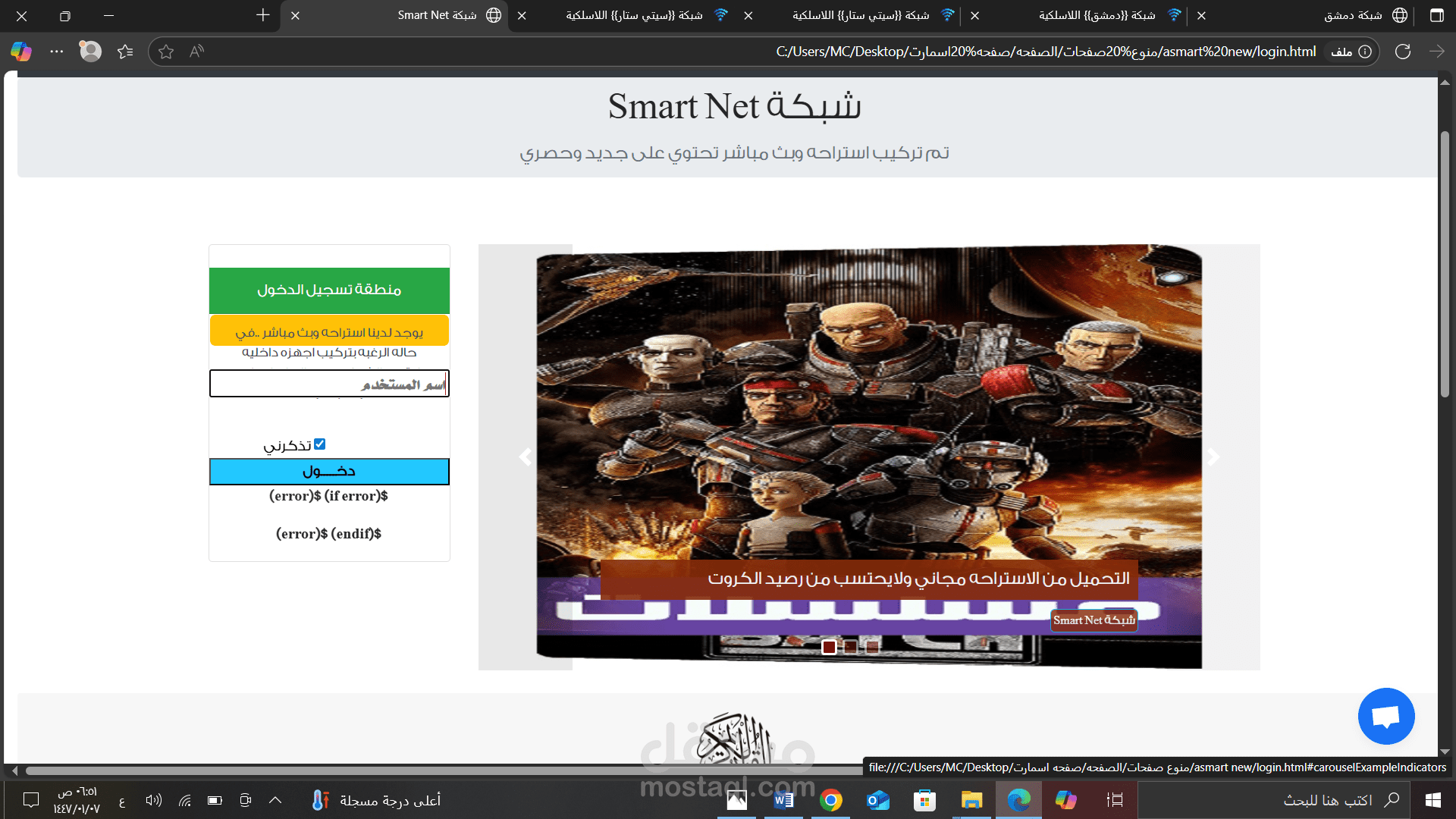Open File Explorer from the taskbar

pyautogui.click(x=972, y=800)
